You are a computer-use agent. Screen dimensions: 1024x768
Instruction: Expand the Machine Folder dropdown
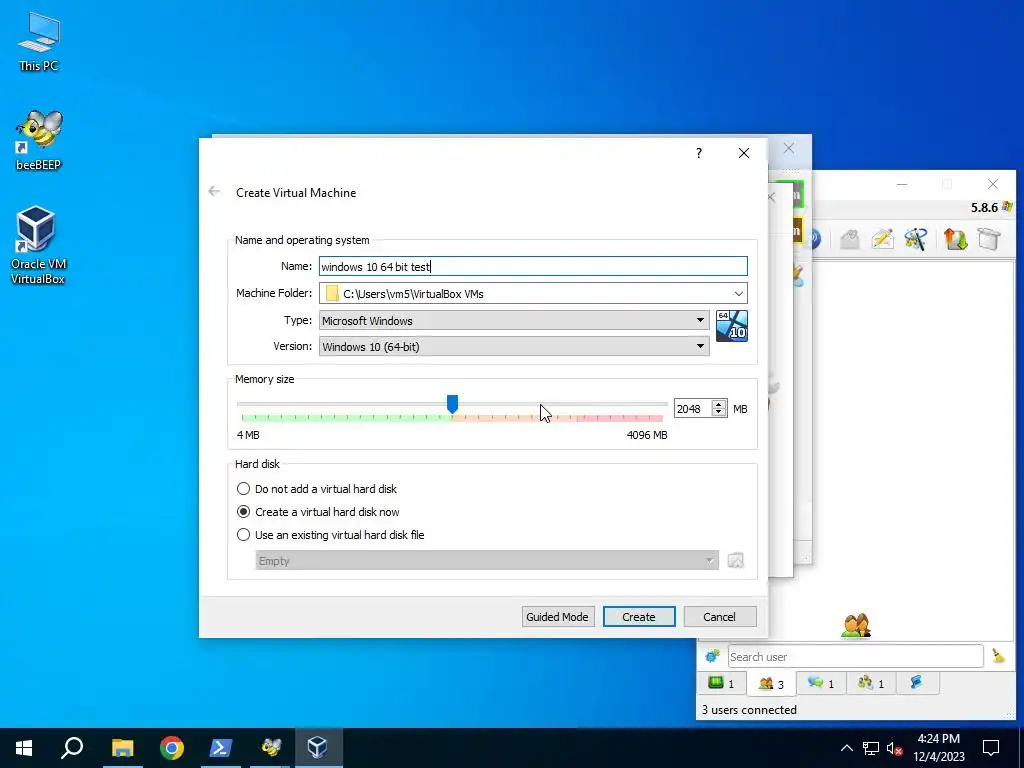(739, 293)
